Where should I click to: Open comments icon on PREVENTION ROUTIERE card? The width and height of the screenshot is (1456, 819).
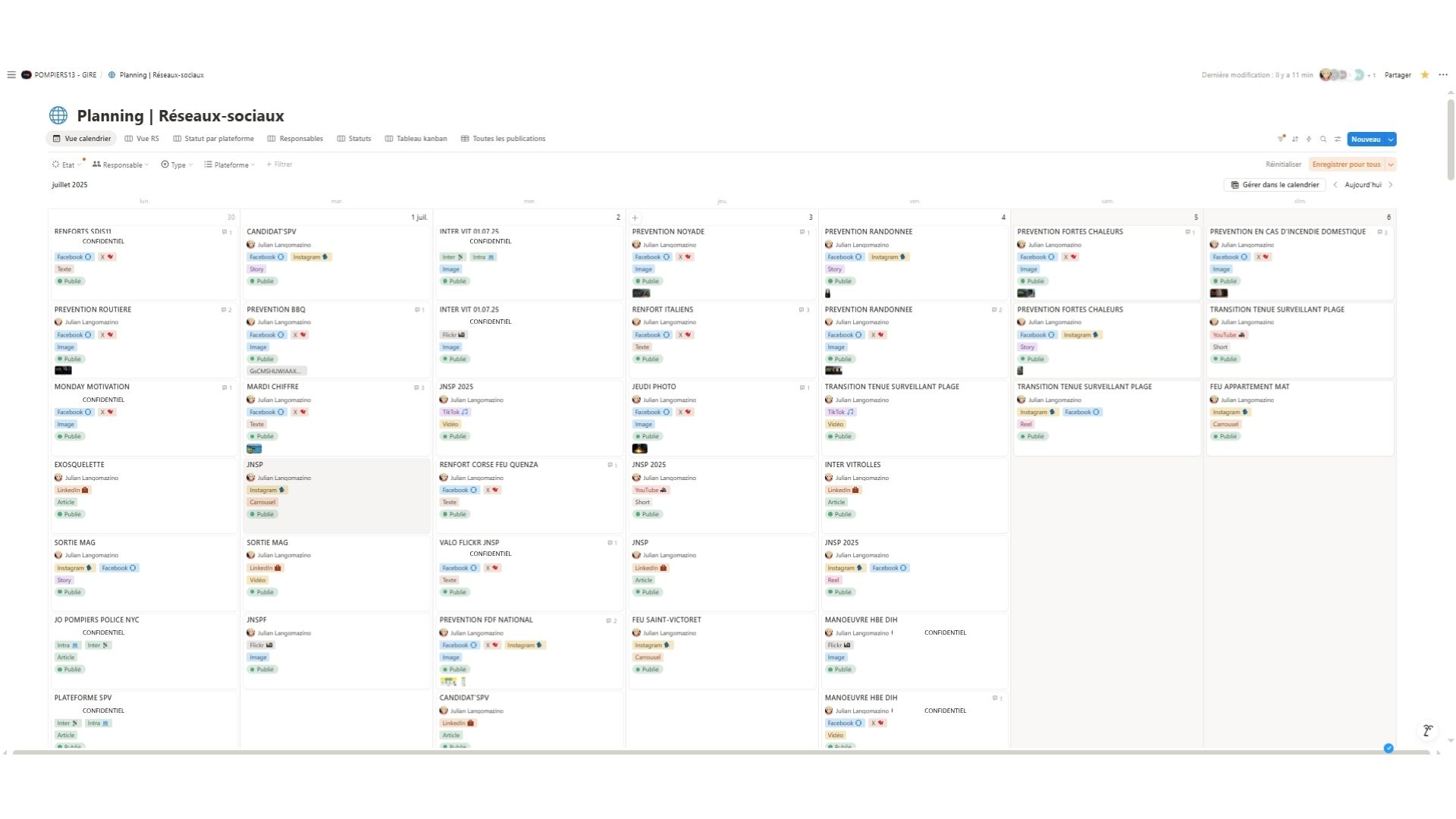pyautogui.click(x=226, y=309)
